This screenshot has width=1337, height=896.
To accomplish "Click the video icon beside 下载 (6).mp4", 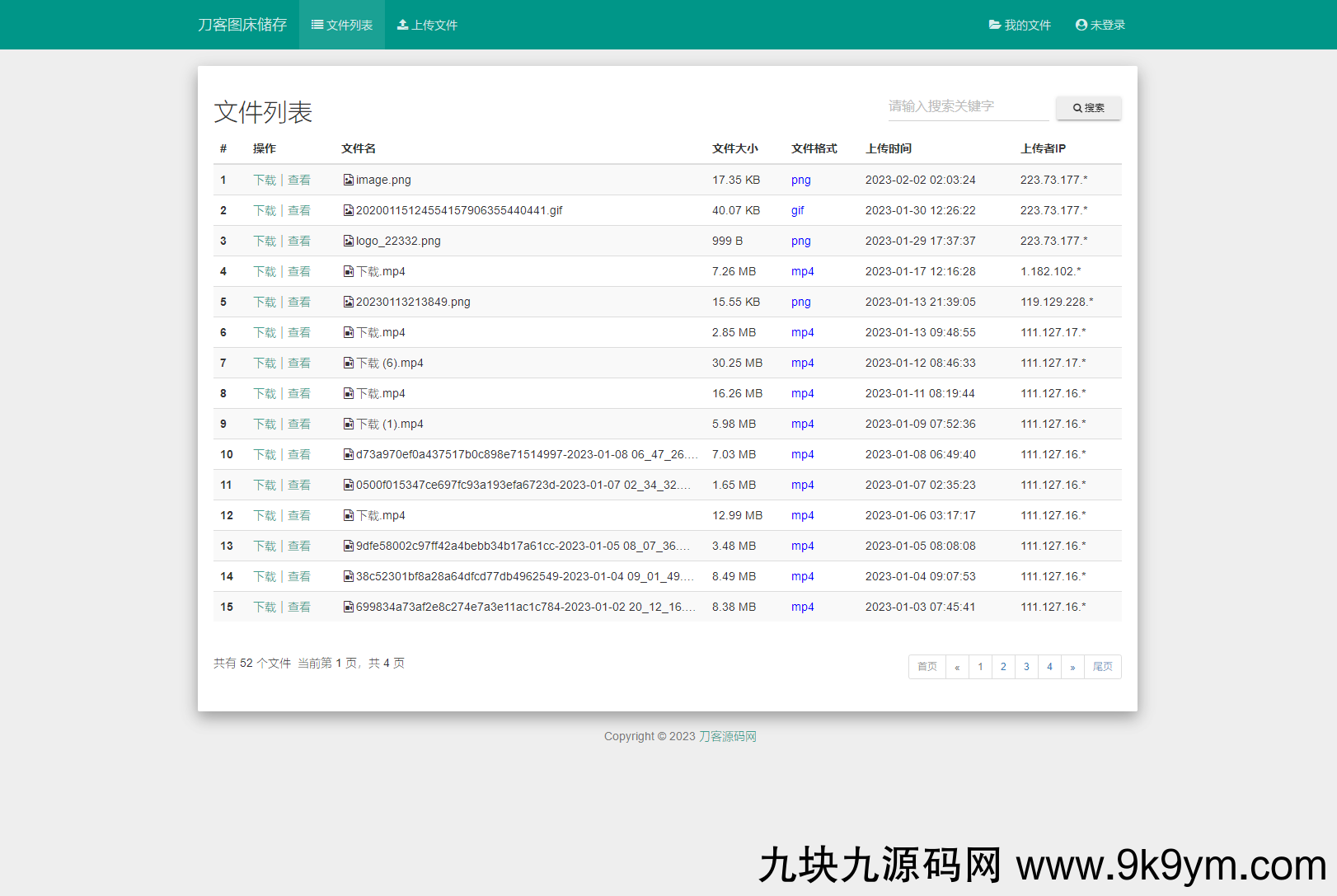I will tap(349, 363).
